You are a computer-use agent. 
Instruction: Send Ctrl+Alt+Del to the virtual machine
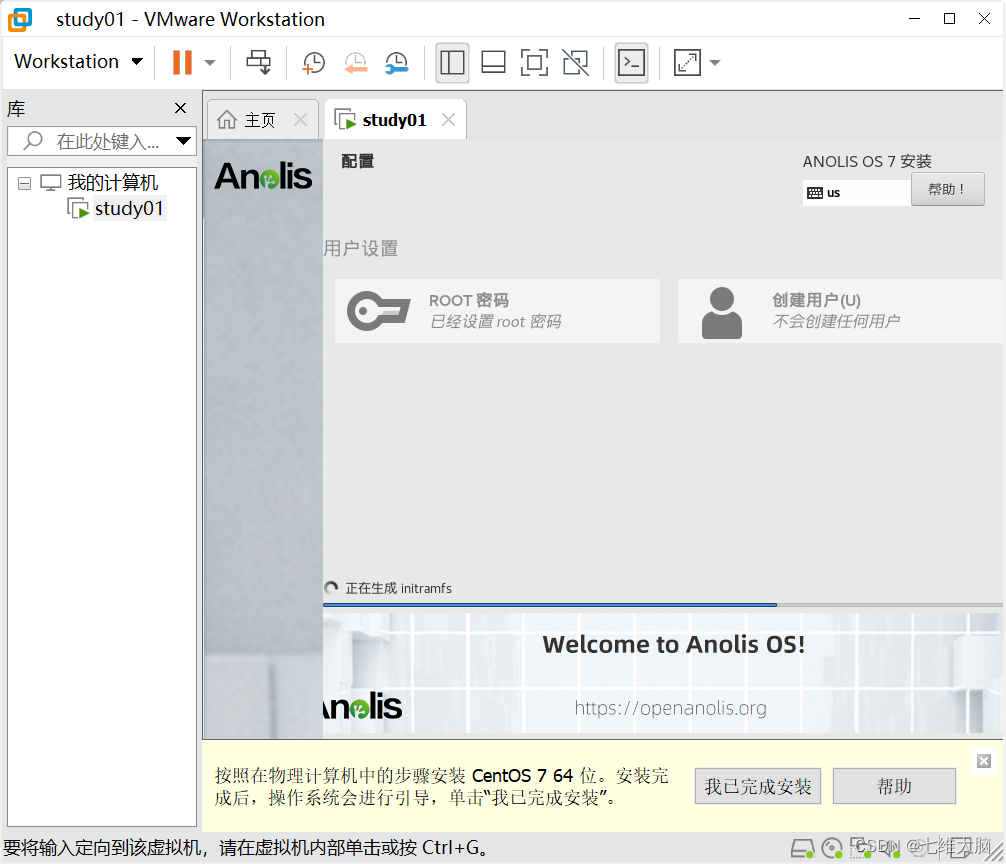pyautogui.click(x=259, y=62)
